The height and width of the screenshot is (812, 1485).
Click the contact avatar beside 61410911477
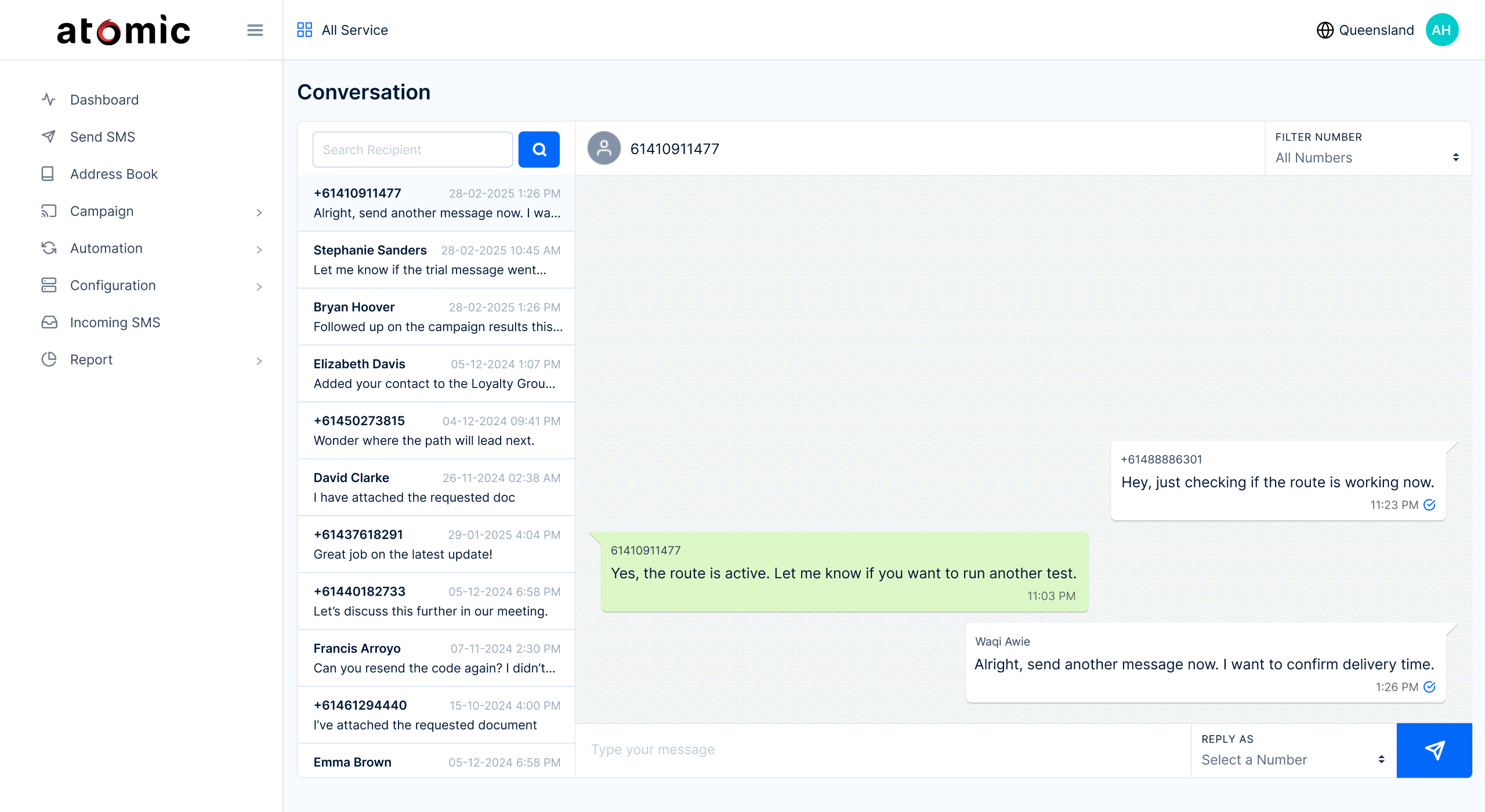tap(604, 149)
